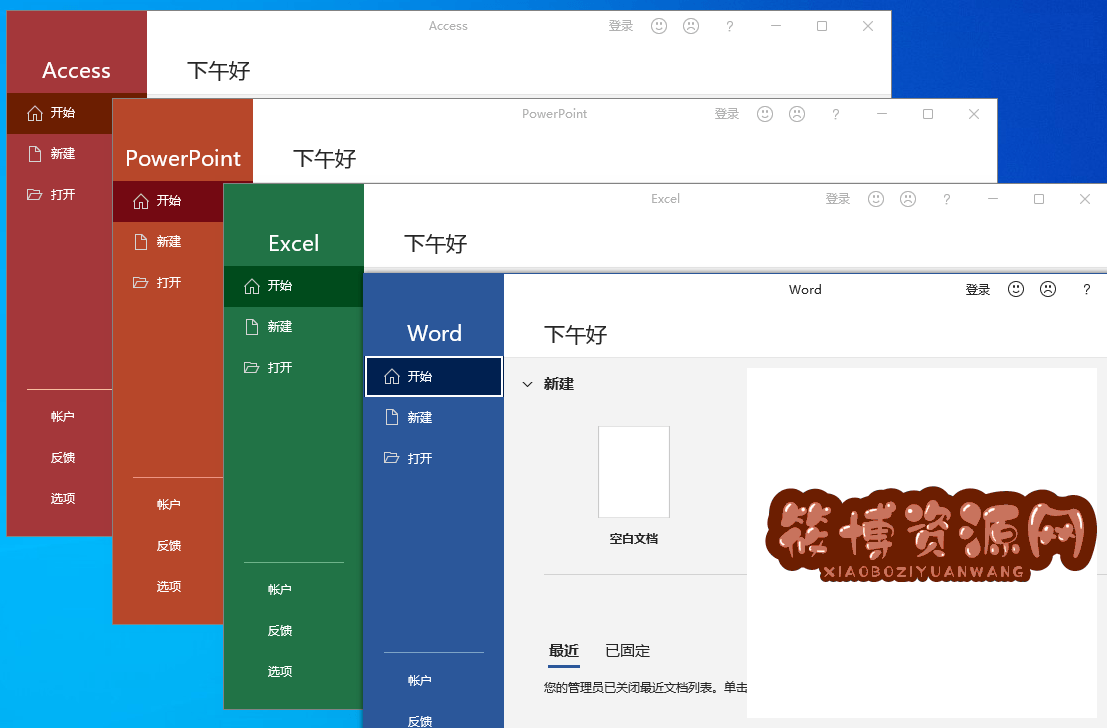Screen dimensions: 1107x728
Task: Select 开始 home in the Access sidebar
Action: coord(59,113)
